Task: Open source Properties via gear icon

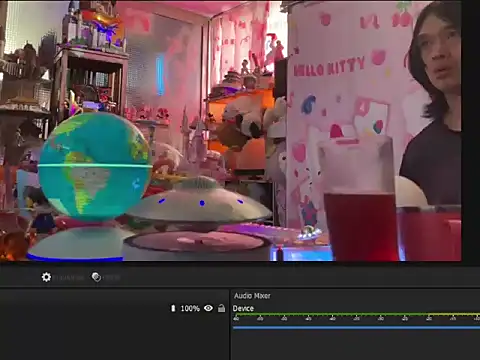Action: (46, 277)
